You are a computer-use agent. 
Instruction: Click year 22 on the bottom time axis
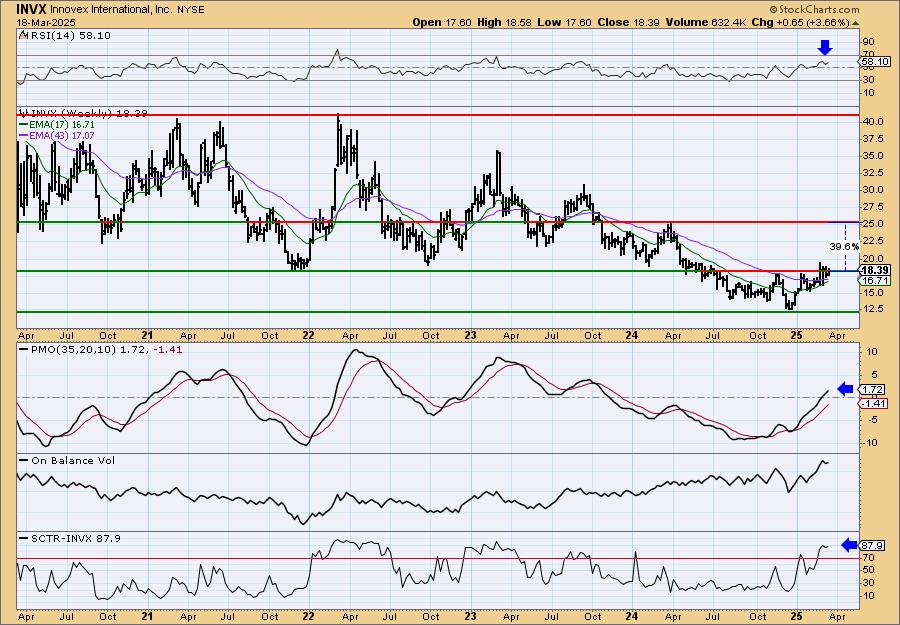coord(308,616)
